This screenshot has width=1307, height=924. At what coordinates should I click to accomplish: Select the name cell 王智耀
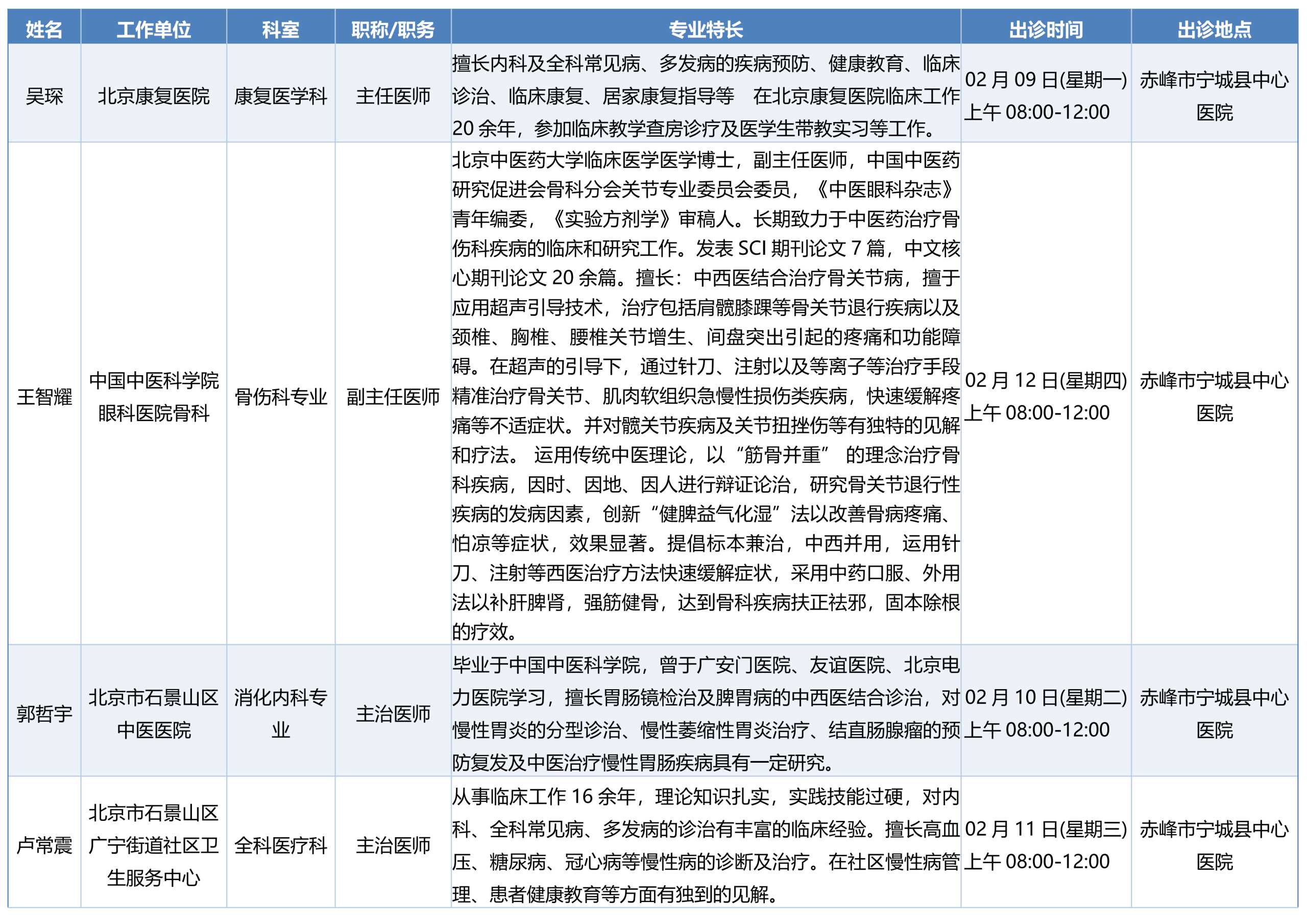(x=44, y=396)
